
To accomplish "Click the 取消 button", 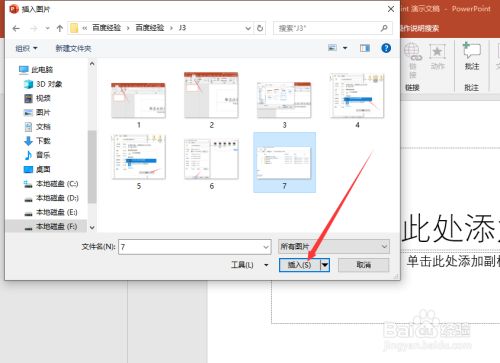I will (364, 265).
